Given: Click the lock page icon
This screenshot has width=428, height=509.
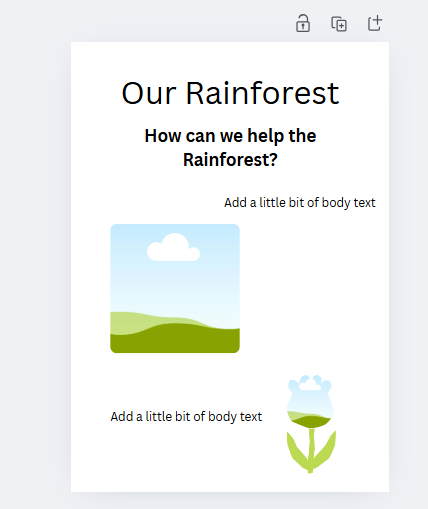Looking at the screenshot, I should 303,24.
